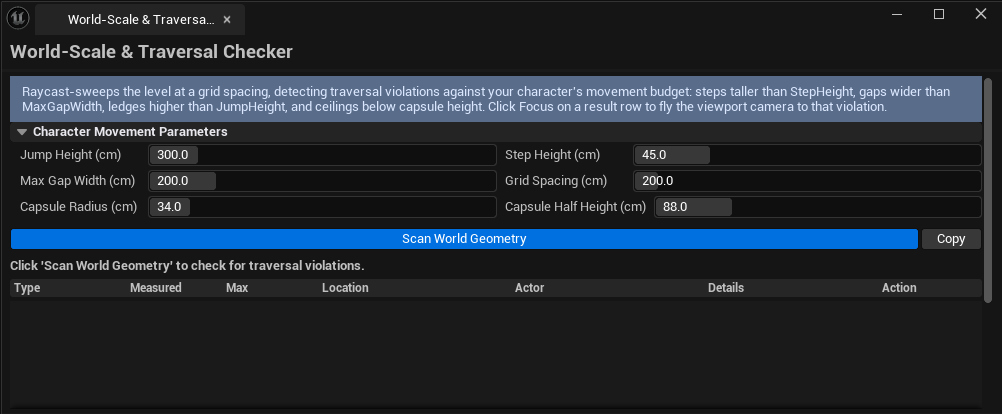The image size is (1002, 414).
Task: Sort results by Measured column header
Action: 156,288
